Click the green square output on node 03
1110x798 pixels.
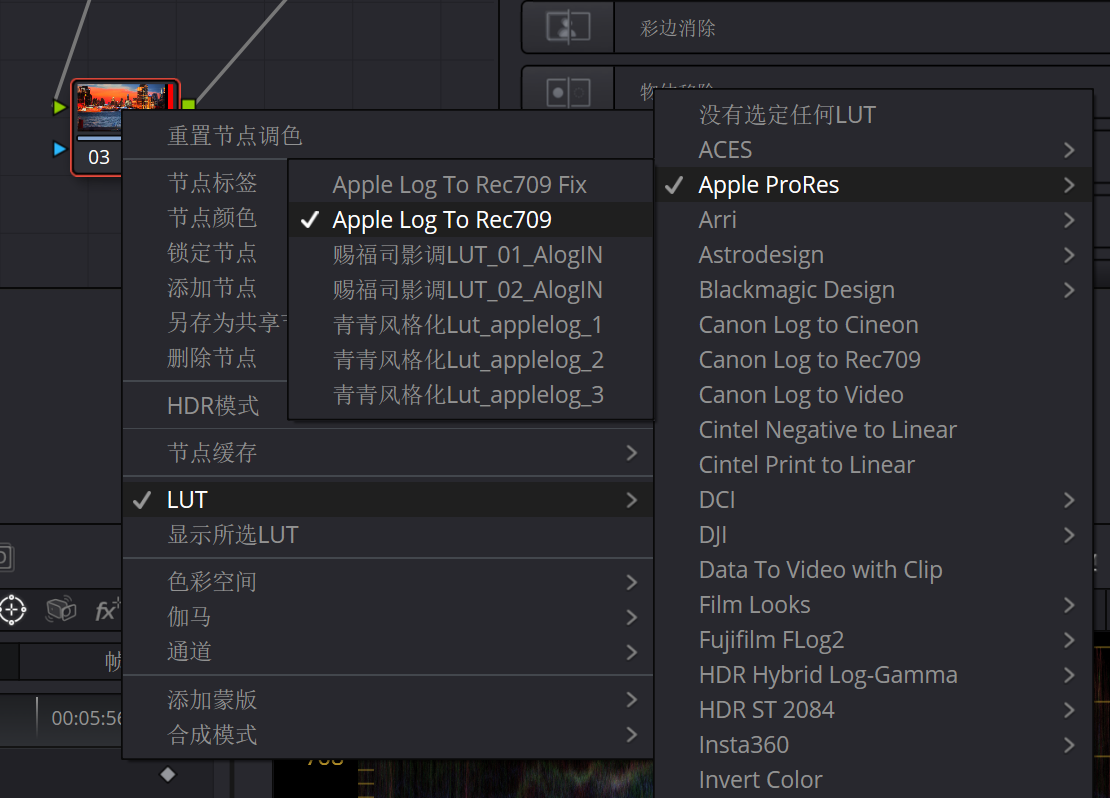pyautogui.click(x=188, y=104)
